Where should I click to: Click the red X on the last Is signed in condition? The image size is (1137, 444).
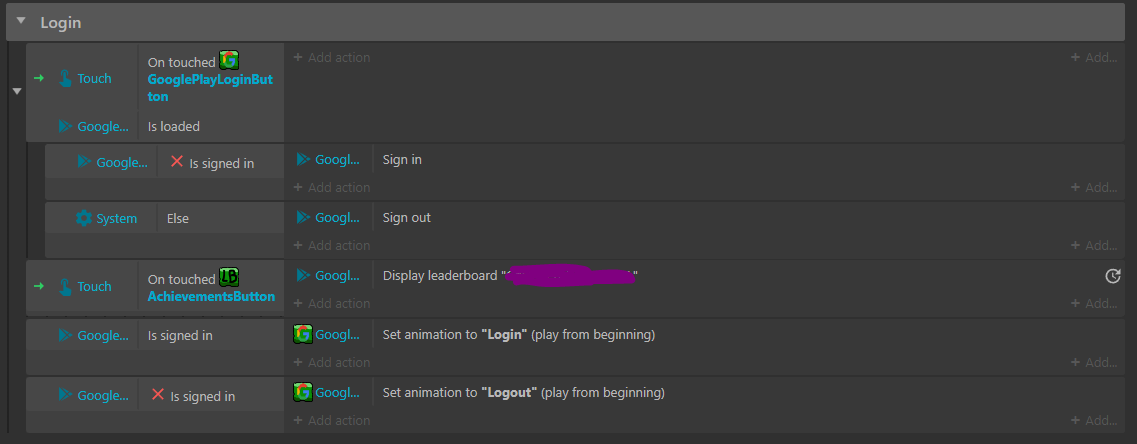pyautogui.click(x=157, y=395)
